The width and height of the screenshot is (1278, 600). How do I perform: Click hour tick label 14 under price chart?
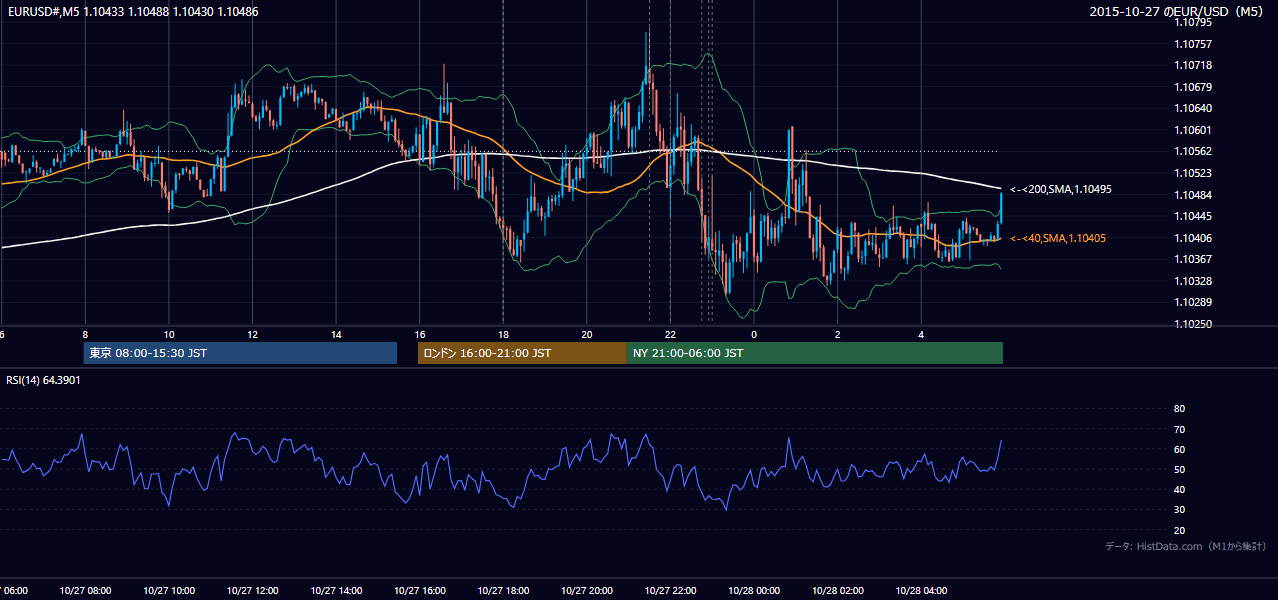pyautogui.click(x=336, y=335)
